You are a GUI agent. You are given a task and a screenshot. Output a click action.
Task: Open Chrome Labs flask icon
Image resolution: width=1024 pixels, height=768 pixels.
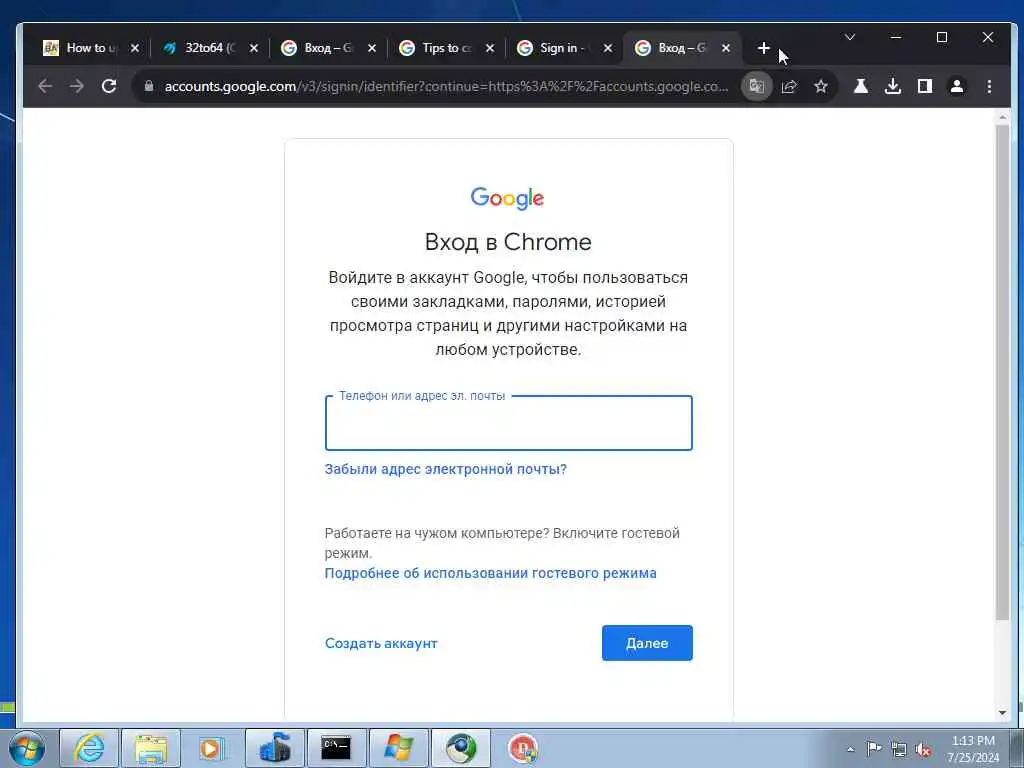pos(861,86)
